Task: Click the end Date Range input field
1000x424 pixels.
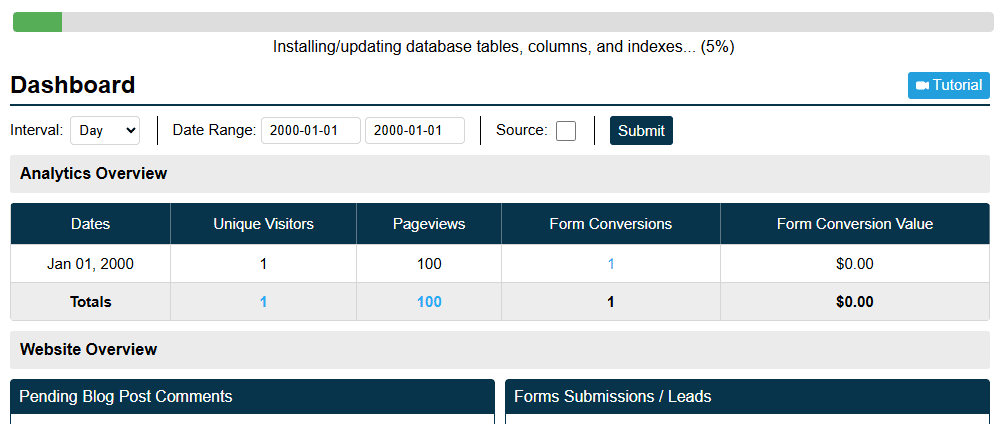Action: [x=415, y=131]
